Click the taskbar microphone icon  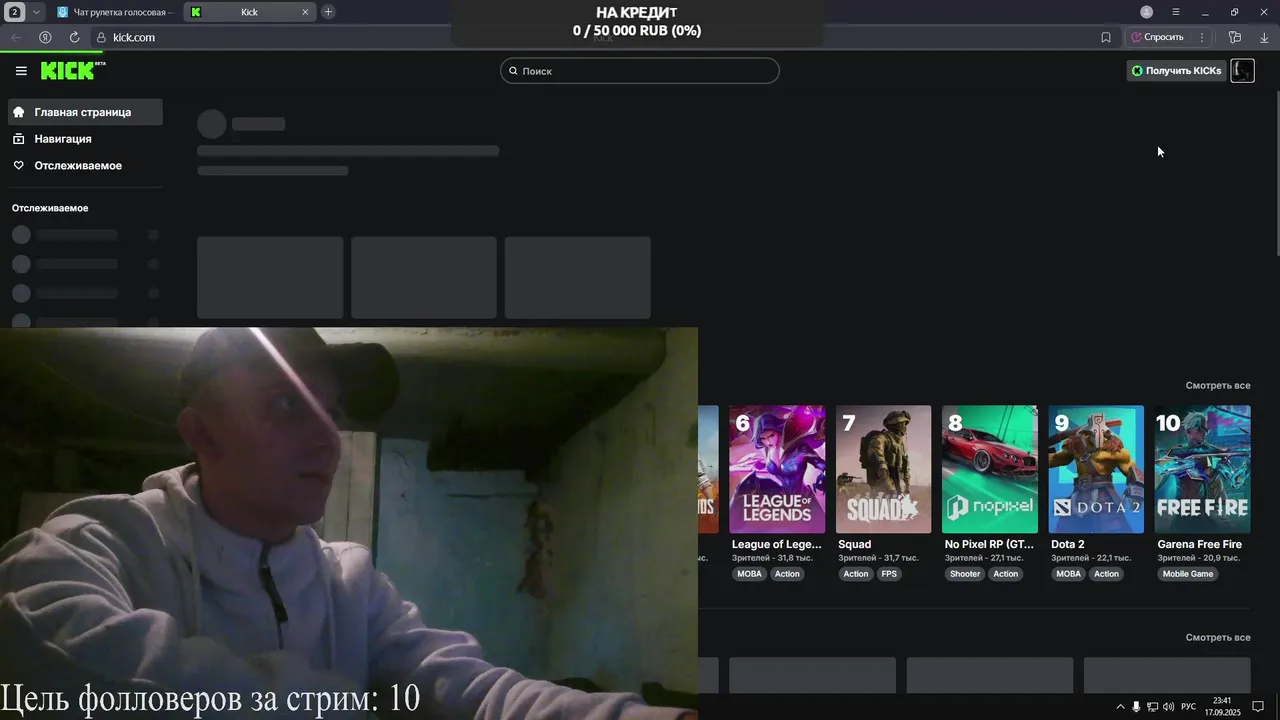click(x=1136, y=707)
